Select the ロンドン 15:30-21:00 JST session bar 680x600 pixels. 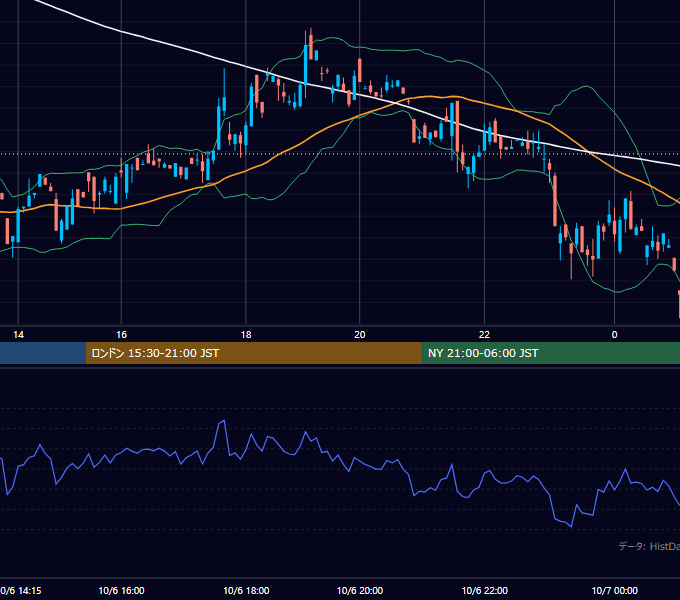[x=254, y=353]
